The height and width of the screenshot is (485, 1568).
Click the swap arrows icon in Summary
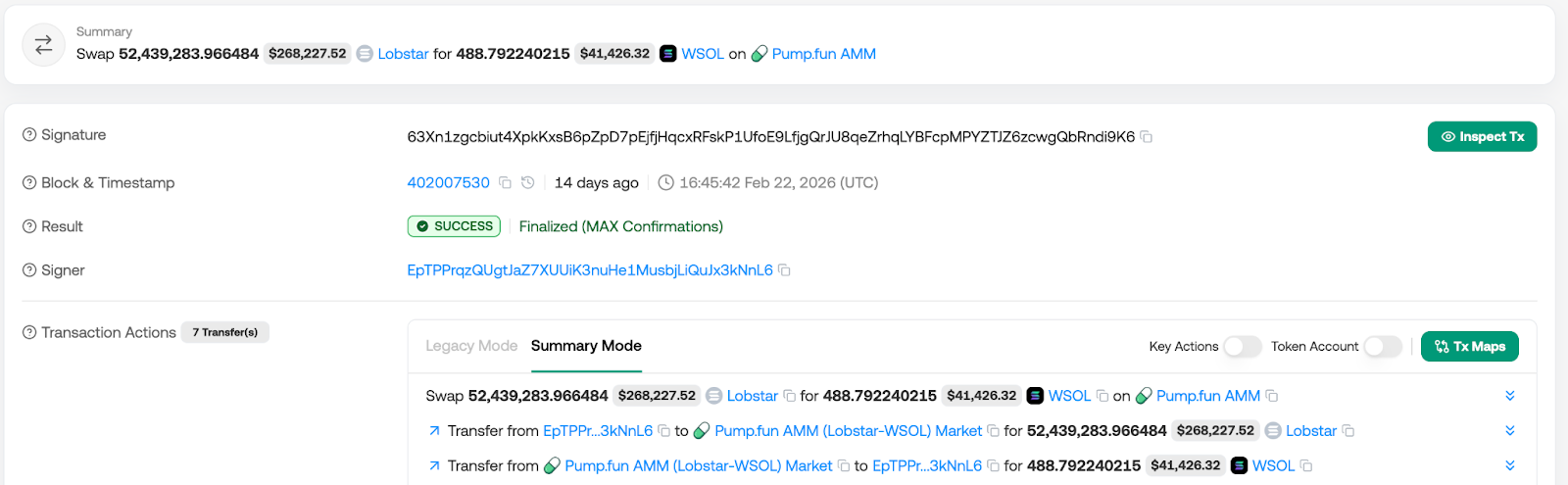tap(44, 45)
